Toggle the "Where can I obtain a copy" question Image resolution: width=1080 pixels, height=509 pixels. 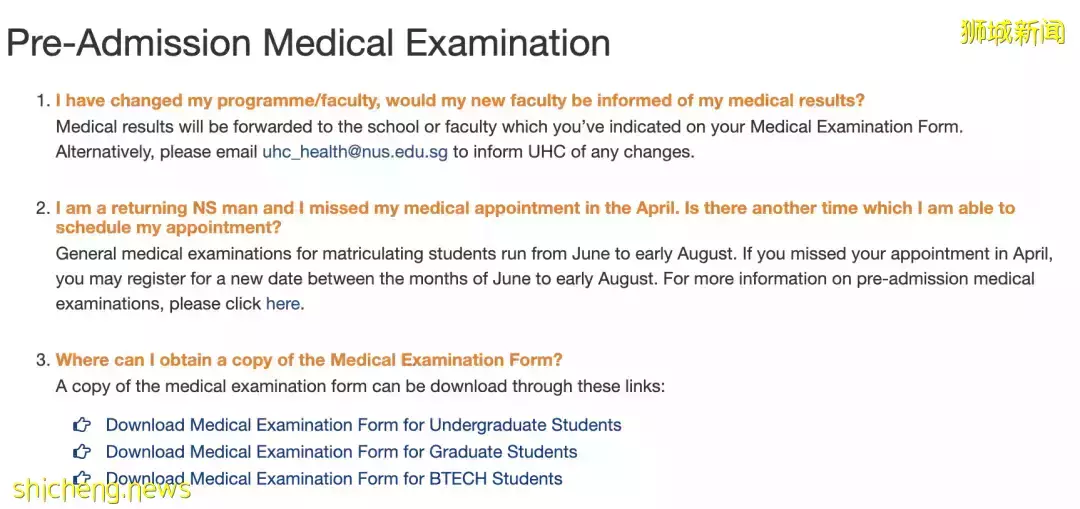click(309, 360)
